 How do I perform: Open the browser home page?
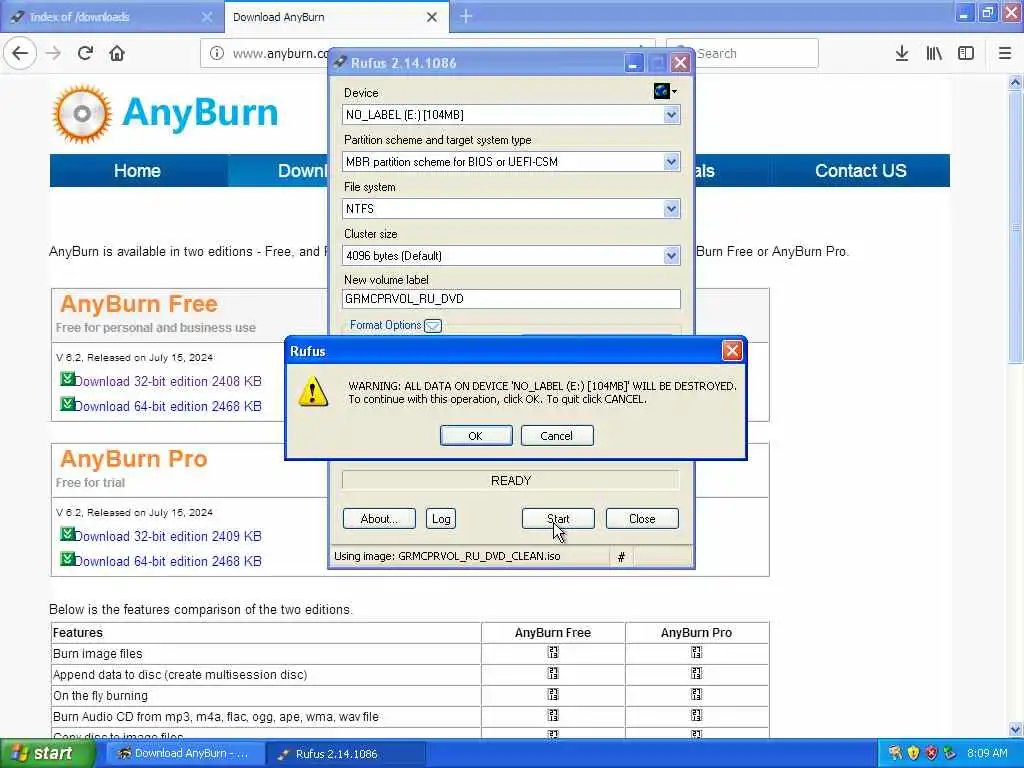117,53
